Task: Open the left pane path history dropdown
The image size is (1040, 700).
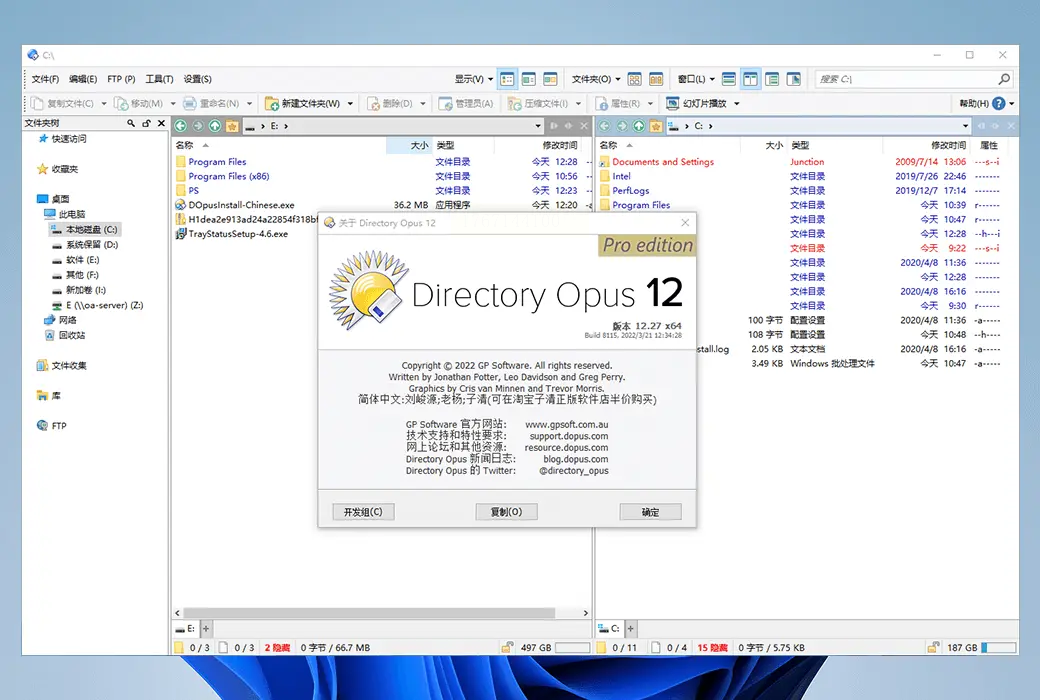Action: point(539,126)
